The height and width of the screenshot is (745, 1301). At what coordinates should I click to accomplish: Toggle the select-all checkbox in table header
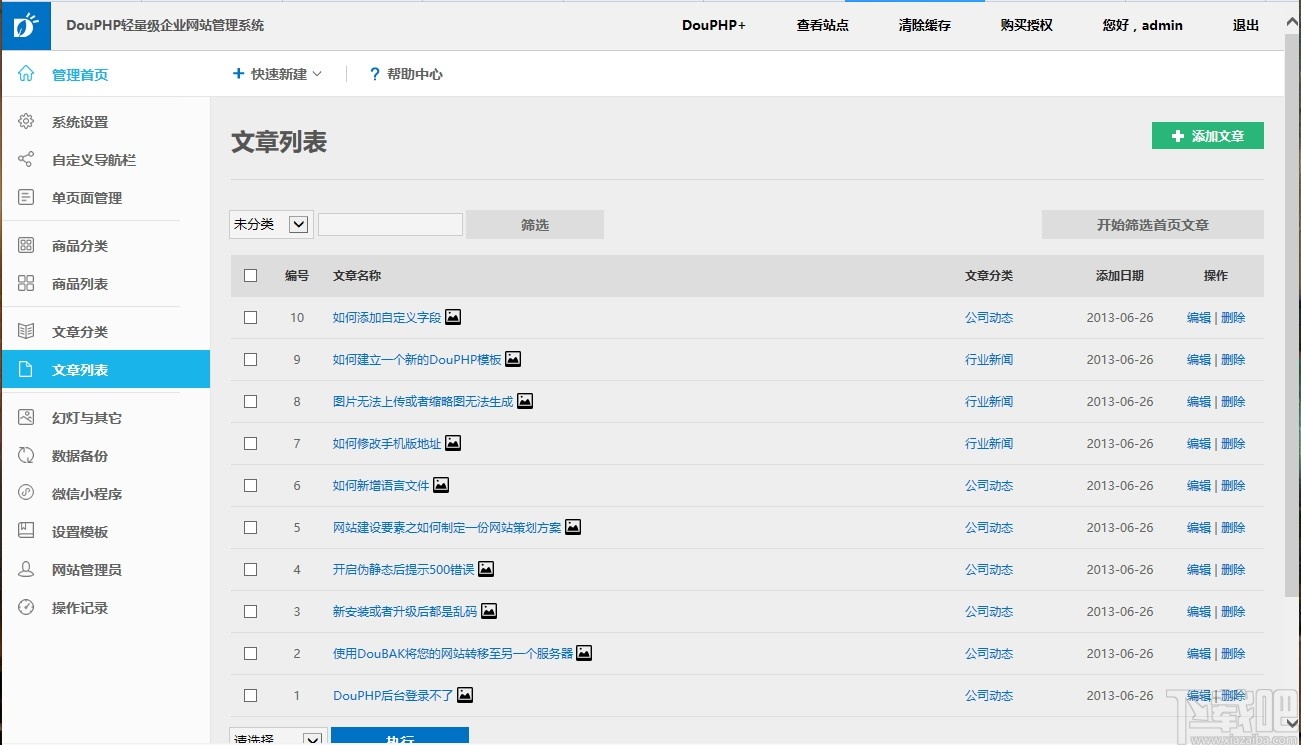click(250, 276)
